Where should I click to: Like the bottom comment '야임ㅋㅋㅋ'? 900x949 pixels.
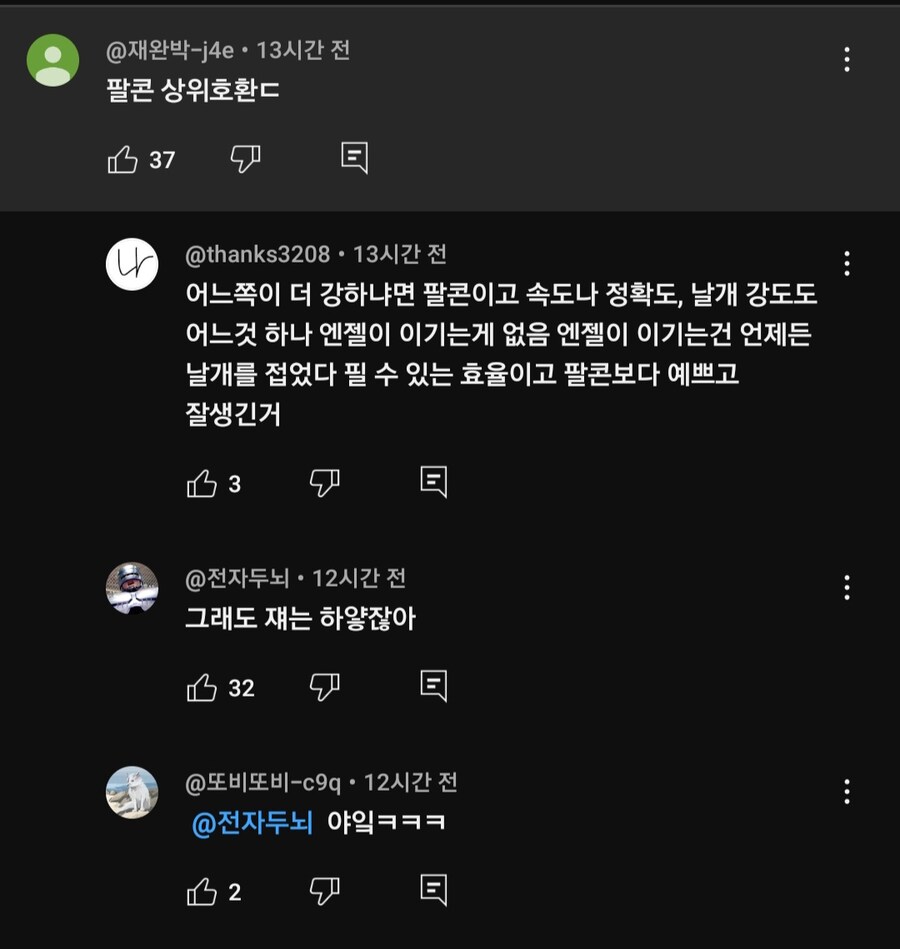(204, 889)
